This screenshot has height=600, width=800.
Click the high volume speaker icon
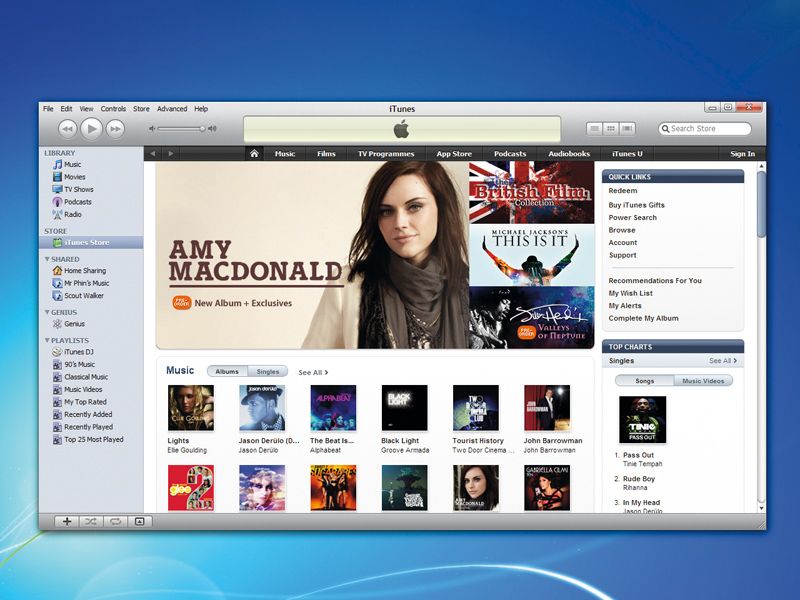212,129
